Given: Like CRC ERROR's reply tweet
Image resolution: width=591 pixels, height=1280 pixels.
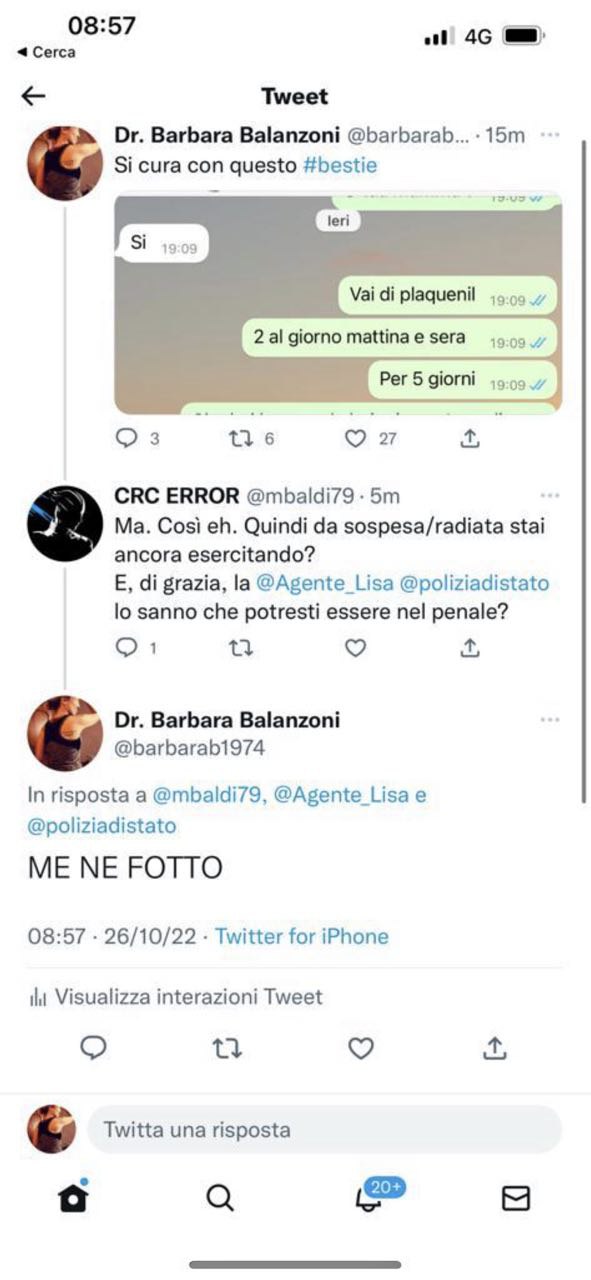Looking at the screenshot, I should click(x=355, y=648).
